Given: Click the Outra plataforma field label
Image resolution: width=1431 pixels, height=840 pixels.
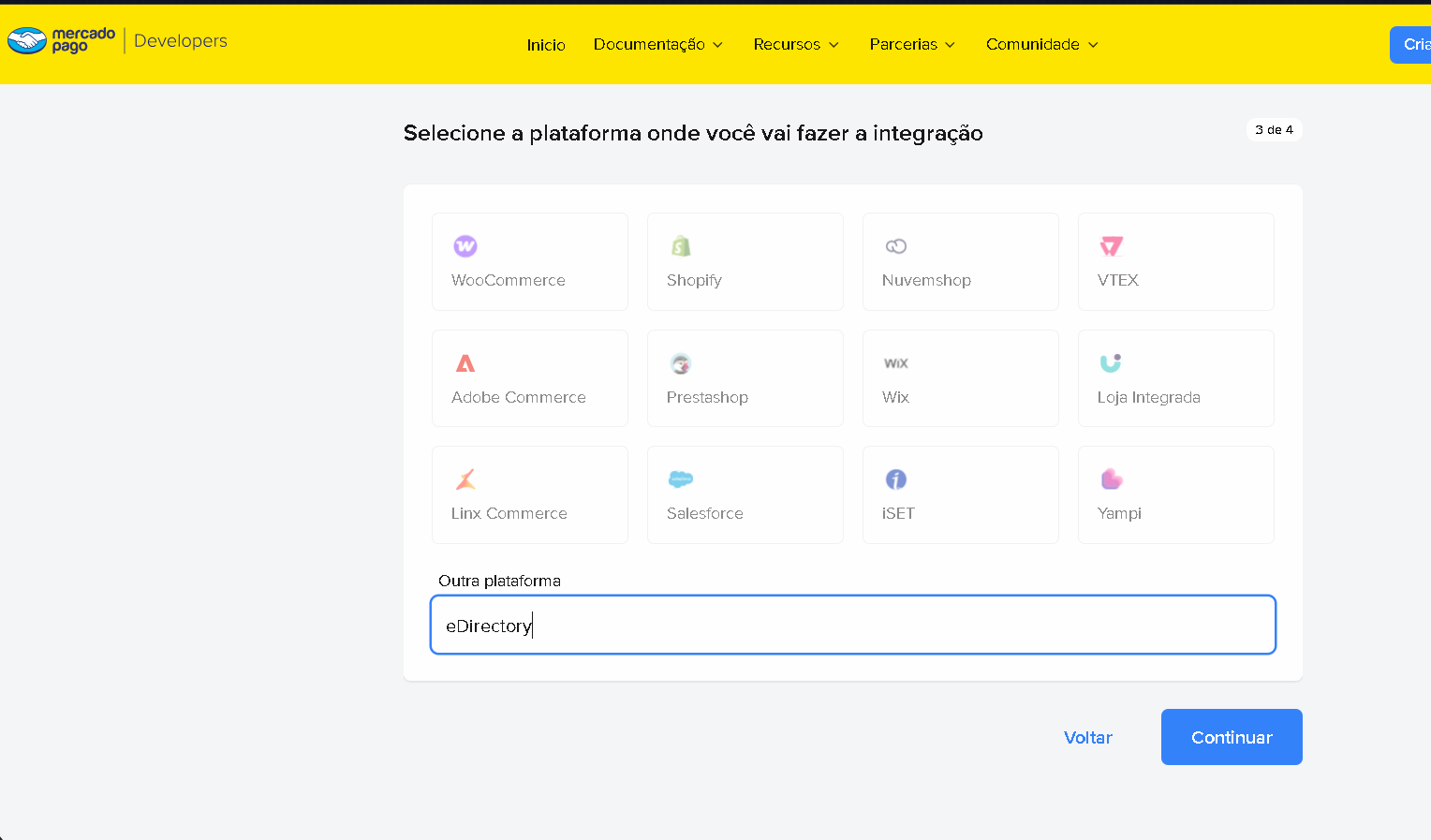Looking at the screenshot, I should point(499,581).
